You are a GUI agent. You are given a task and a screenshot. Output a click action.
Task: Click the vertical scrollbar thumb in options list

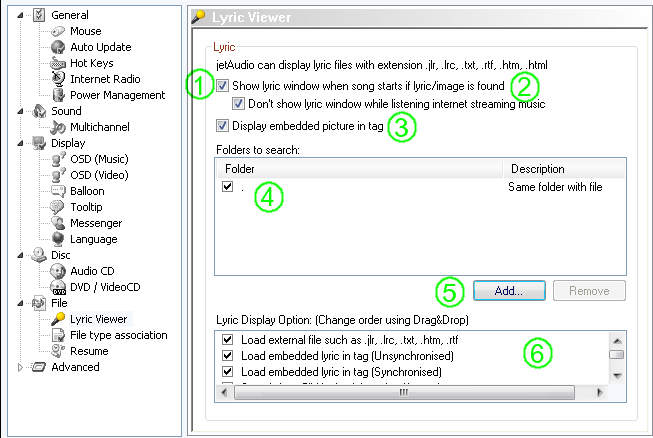coord(616,355)
